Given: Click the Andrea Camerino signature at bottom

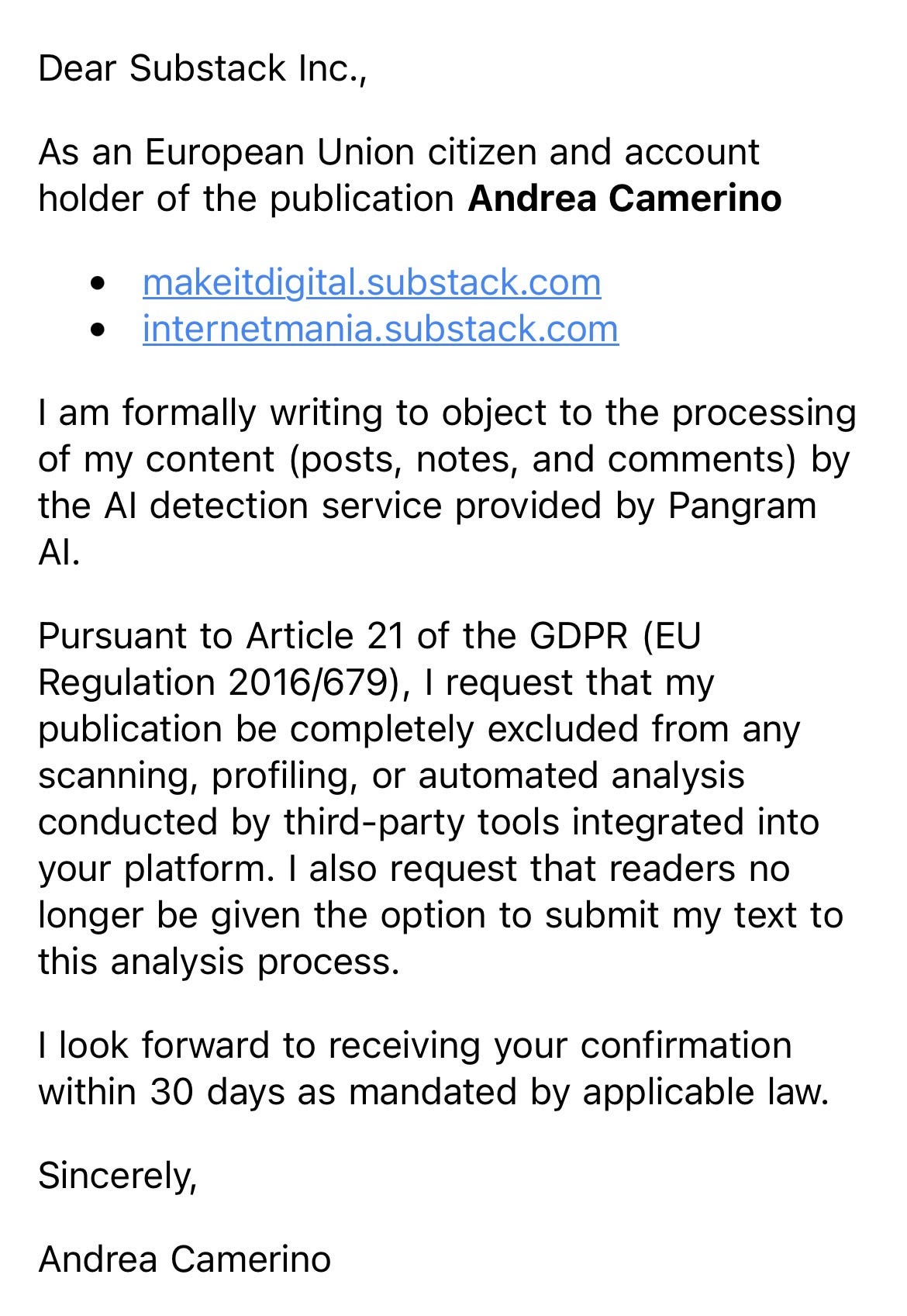Looking at the screenshot, I should click(x=185, y=1259).
